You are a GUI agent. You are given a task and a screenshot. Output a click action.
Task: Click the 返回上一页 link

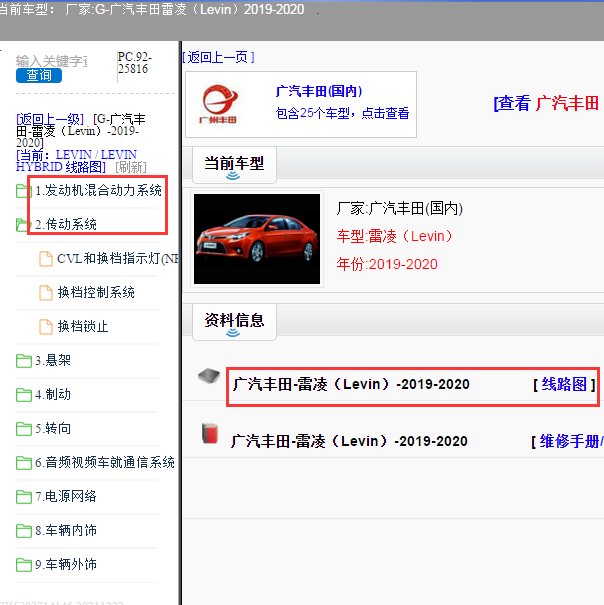coord(218,57)
